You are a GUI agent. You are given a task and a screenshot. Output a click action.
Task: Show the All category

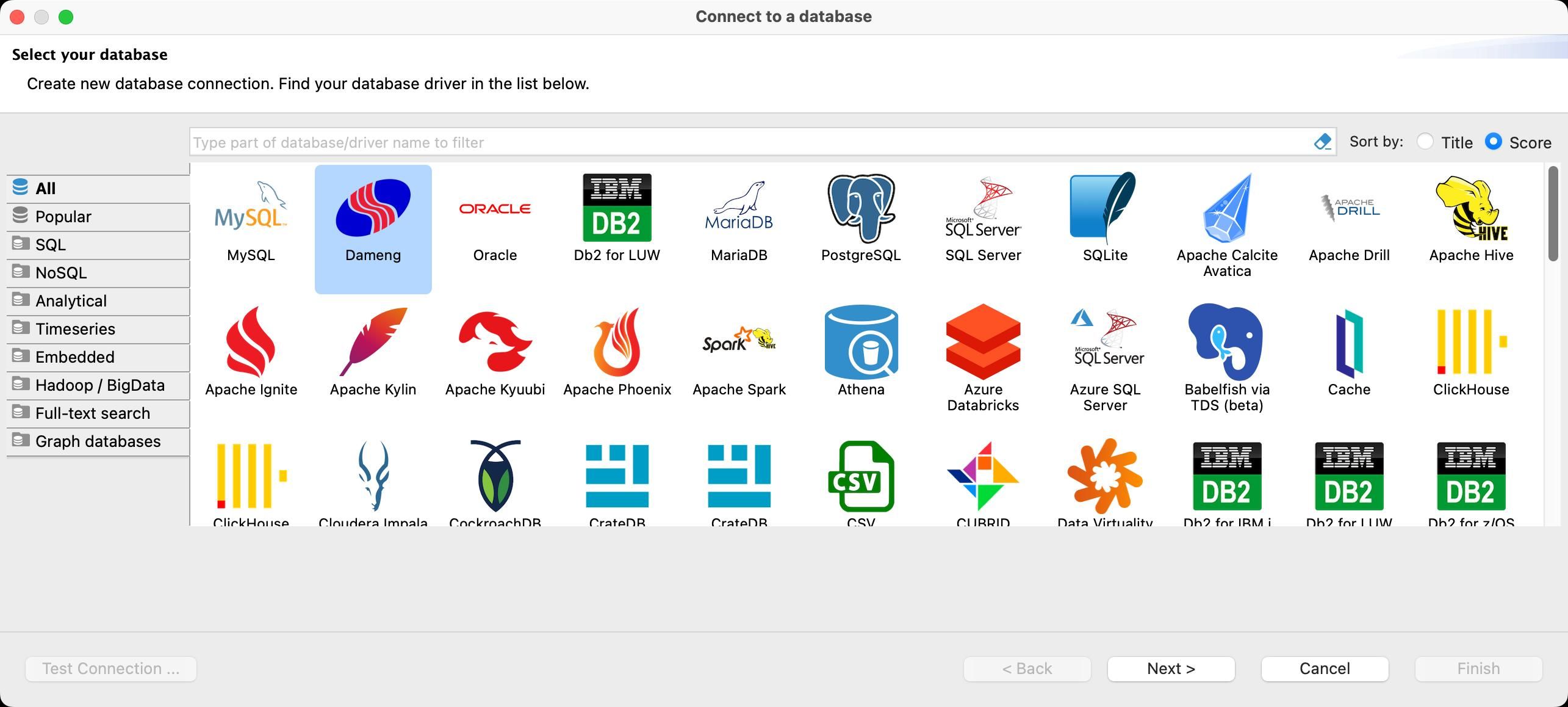coord(98,188)
